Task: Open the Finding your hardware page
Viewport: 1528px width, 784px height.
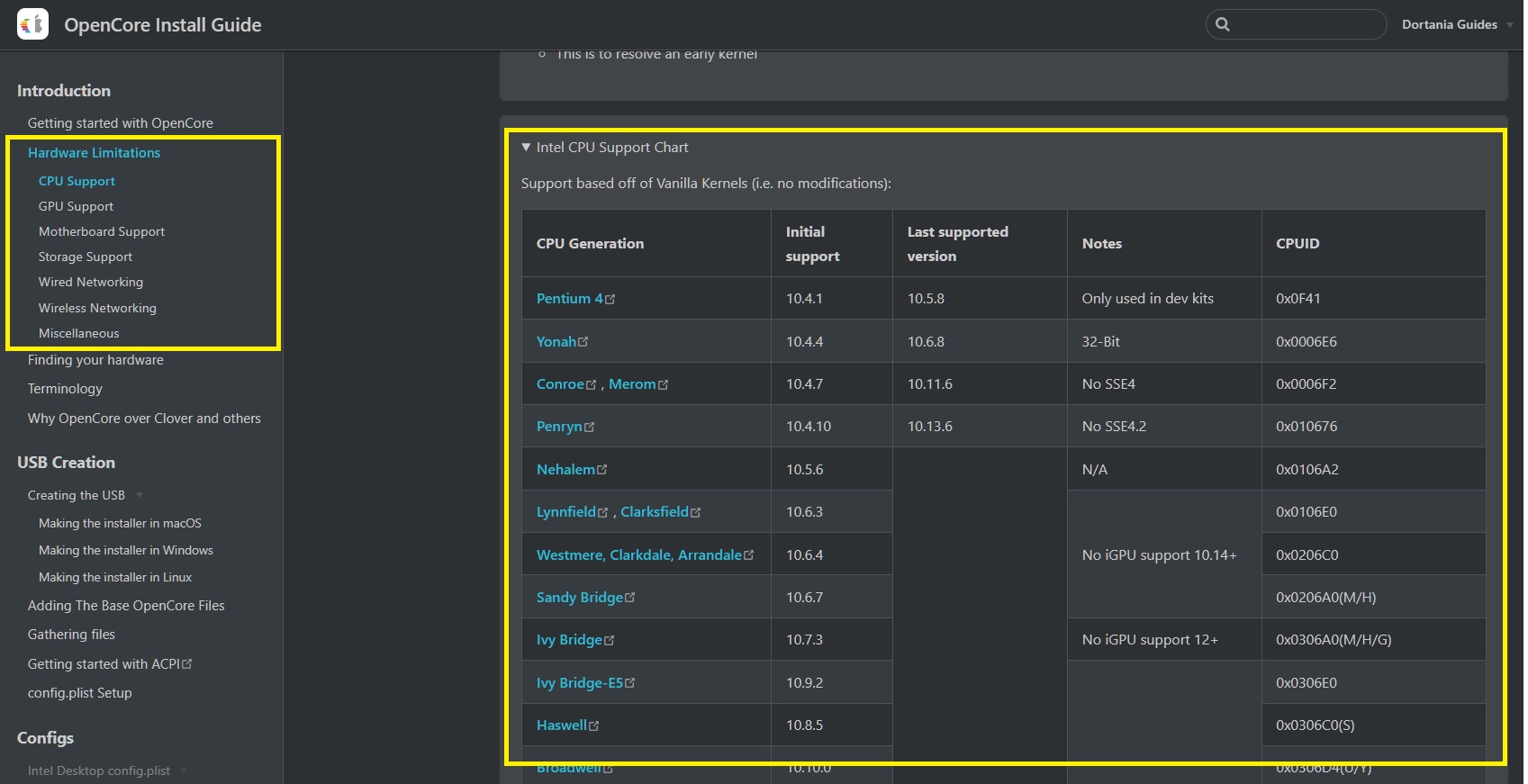Action: tap(95, 360)
